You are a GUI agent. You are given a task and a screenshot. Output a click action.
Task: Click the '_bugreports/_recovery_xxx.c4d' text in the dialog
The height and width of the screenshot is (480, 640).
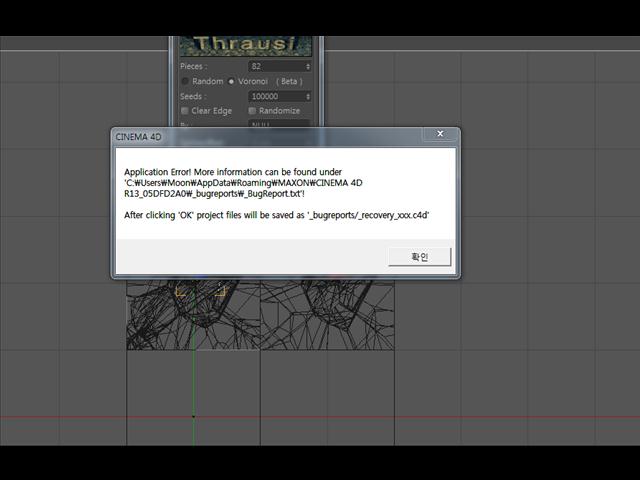pos(368,215)
